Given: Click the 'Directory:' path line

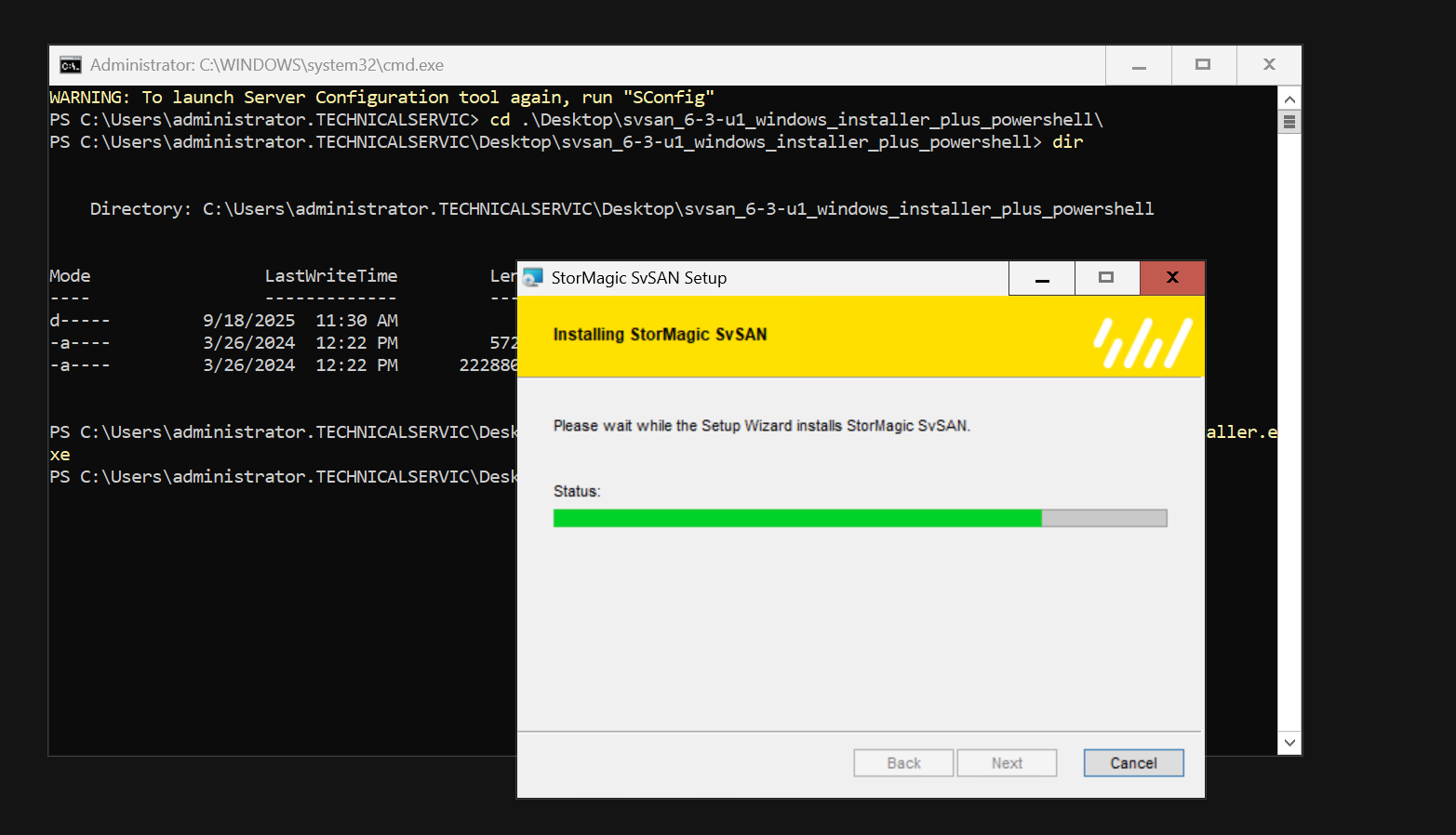Looking at the screenshot, I should pos(621,209).
